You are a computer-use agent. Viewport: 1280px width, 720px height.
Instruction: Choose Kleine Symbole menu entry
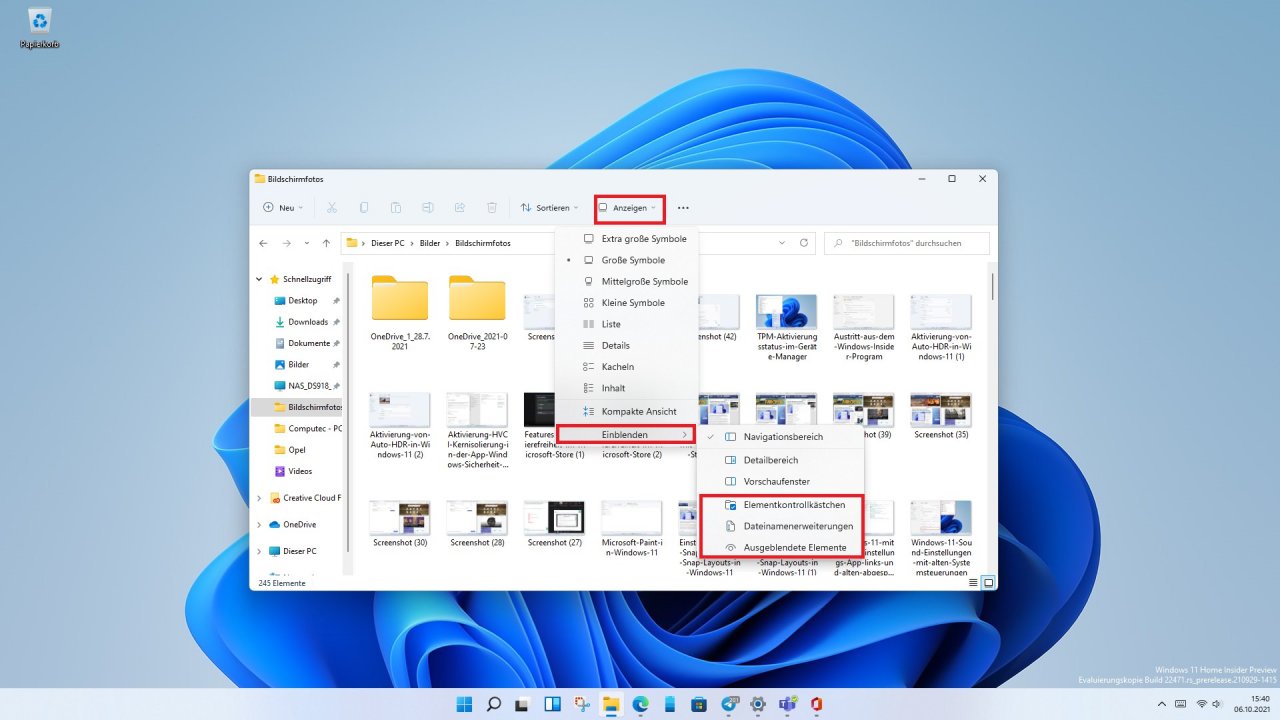[x=627, y=303]
